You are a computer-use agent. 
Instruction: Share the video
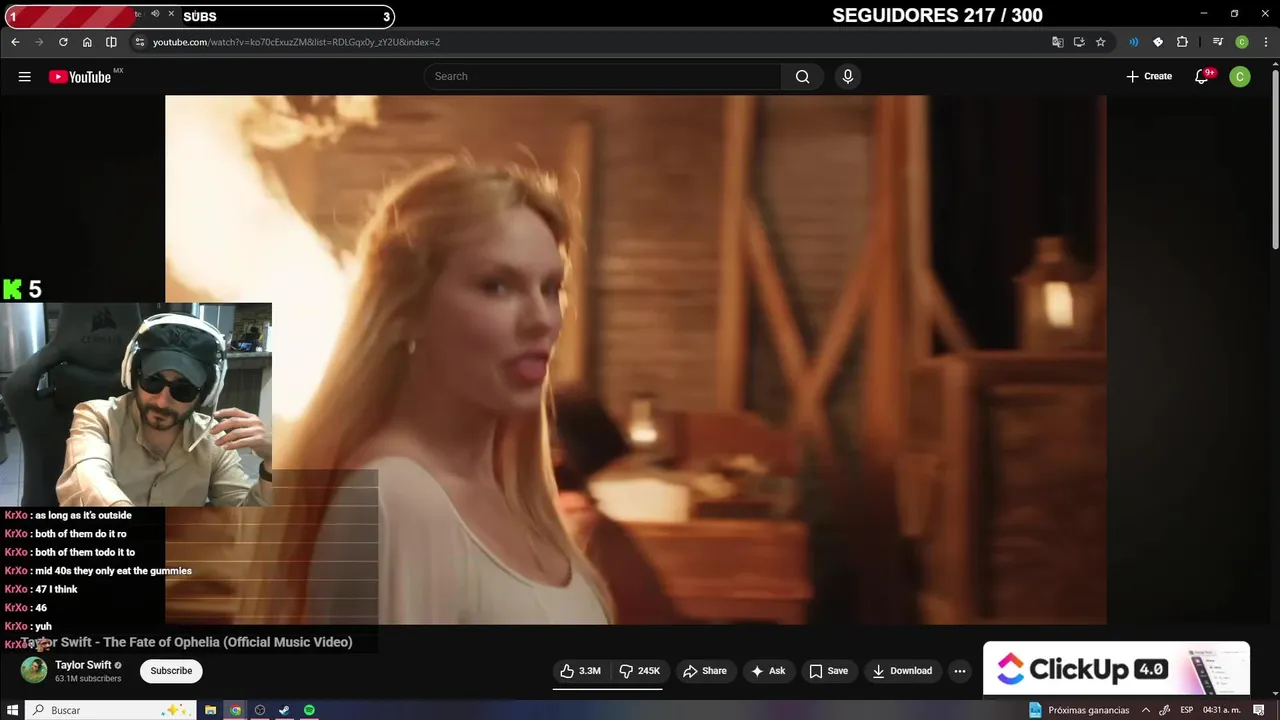[x=705, y=671]
